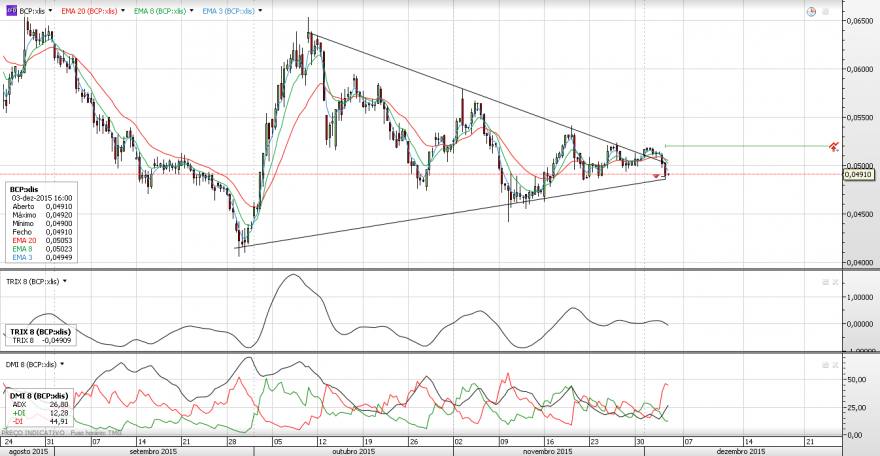Maximize the DMI 8 indicator panel

tap(826, 365)
